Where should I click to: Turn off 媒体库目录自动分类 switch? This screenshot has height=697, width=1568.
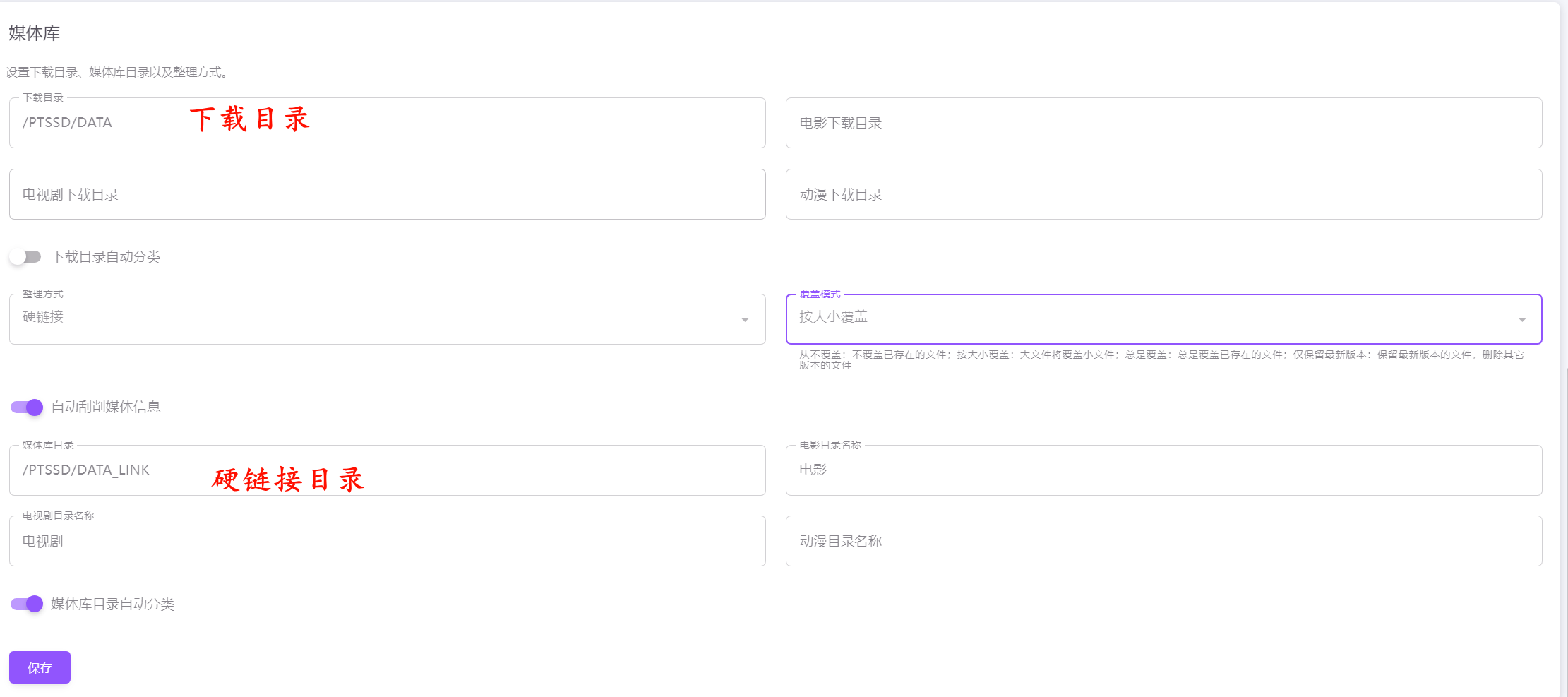coord(27,604)
